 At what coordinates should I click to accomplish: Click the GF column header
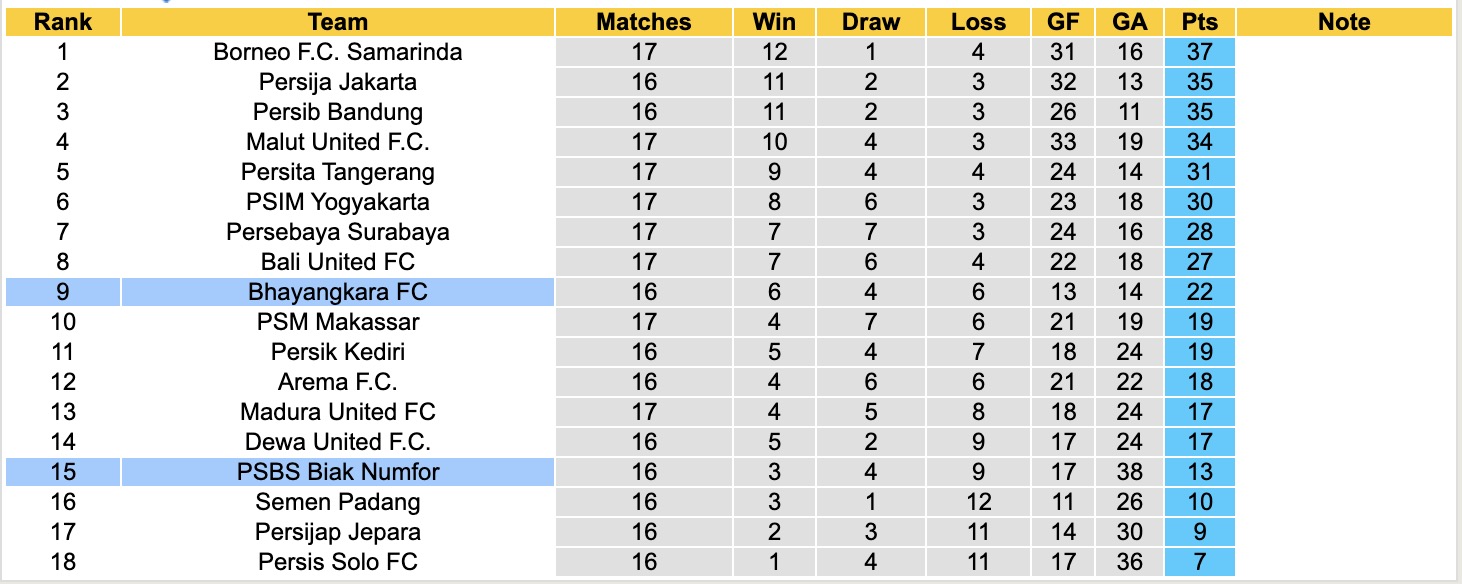1062,22
